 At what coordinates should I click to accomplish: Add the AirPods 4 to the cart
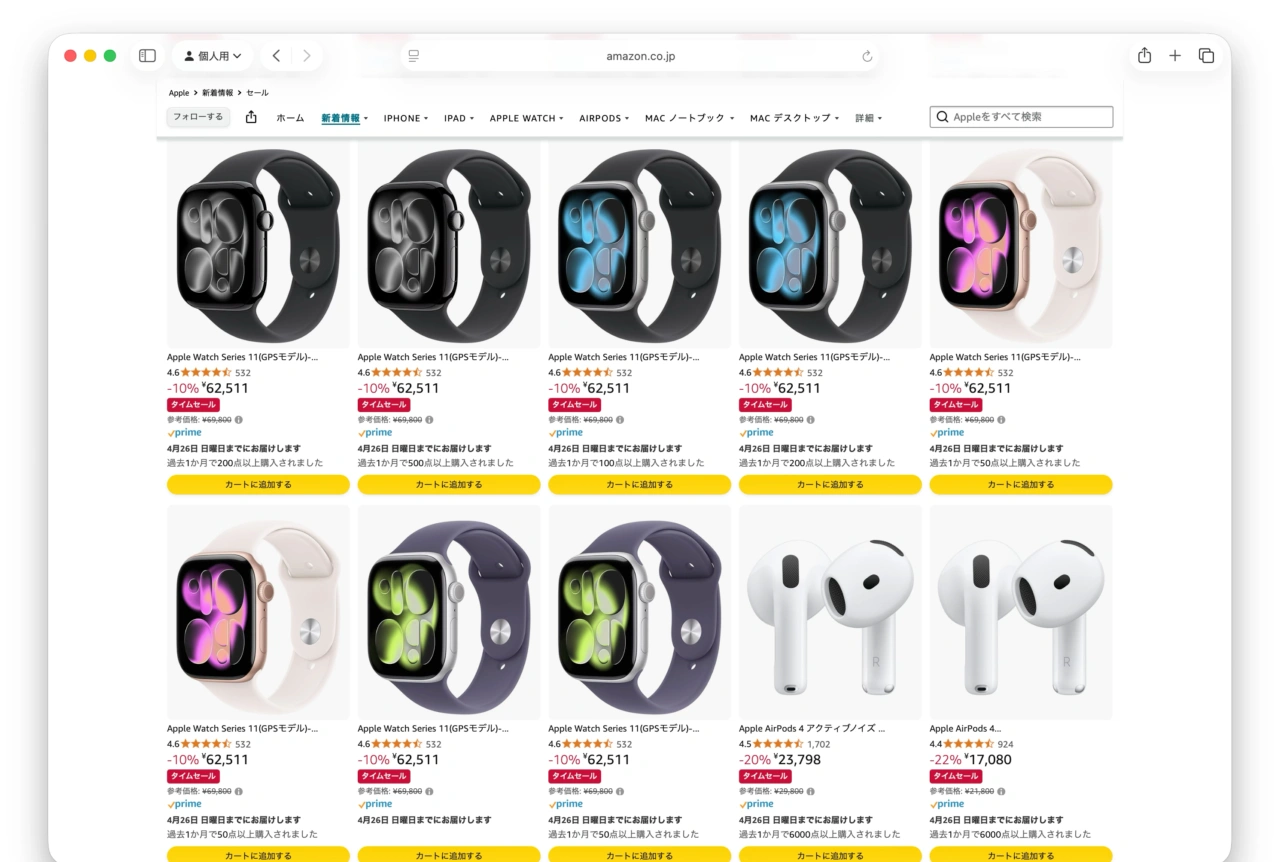[1020, 856]
